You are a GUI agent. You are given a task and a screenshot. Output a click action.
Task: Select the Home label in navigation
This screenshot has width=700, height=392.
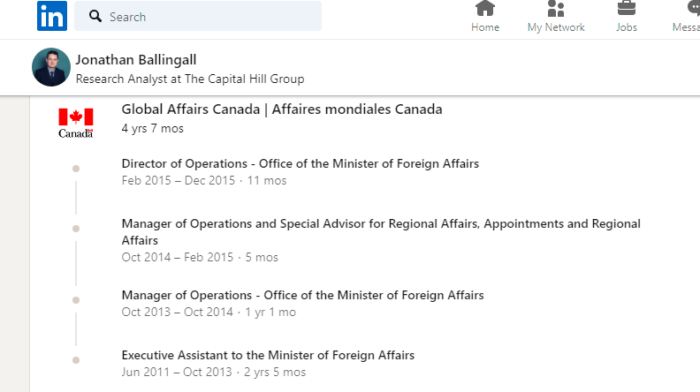(485, 27)
